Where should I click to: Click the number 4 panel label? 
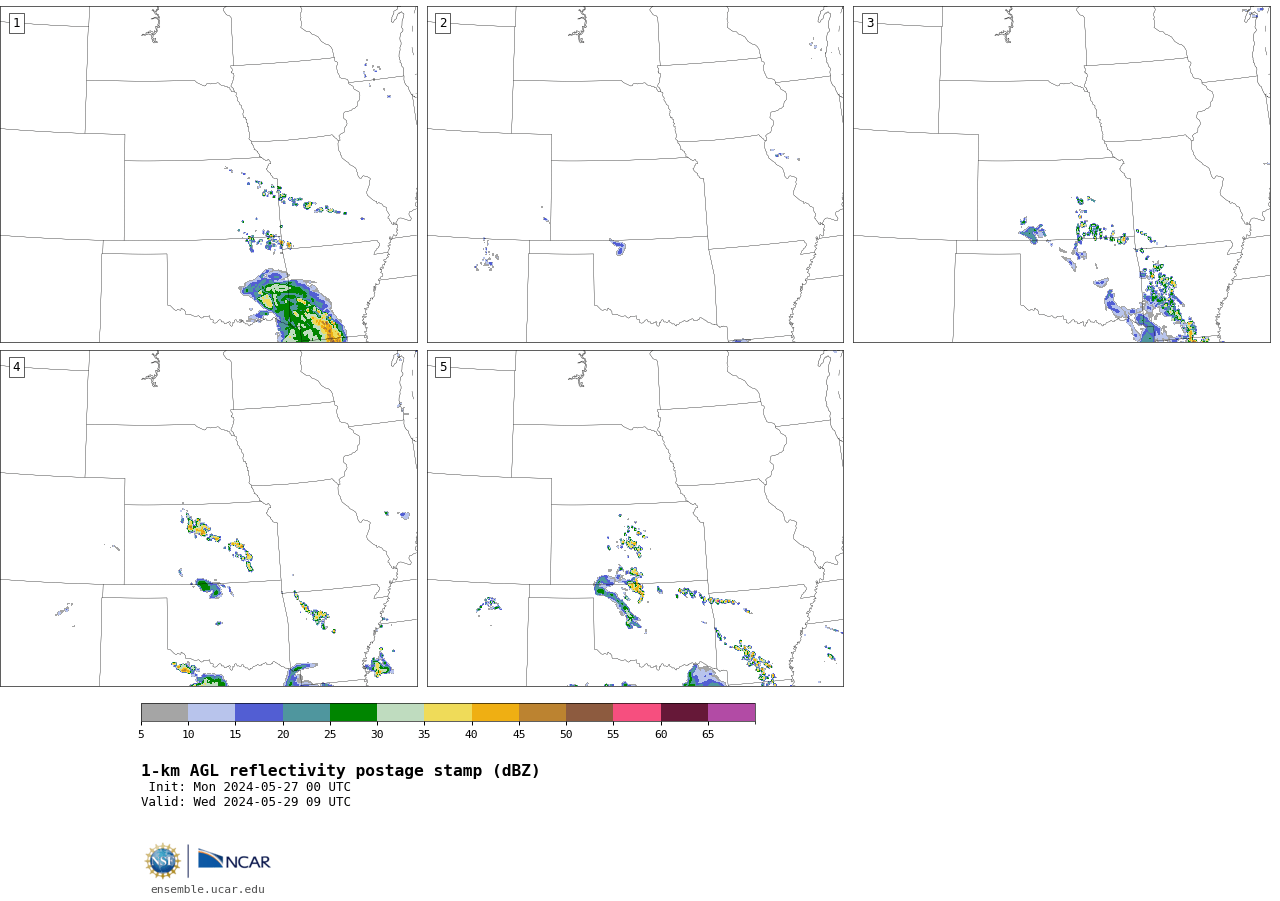tap(16, 367)
